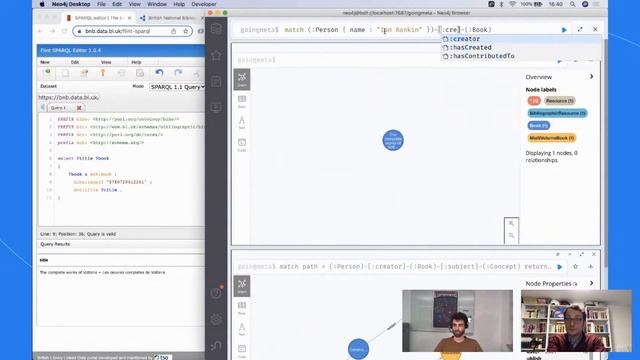Click the blue node in lower graph

[358, 349]
